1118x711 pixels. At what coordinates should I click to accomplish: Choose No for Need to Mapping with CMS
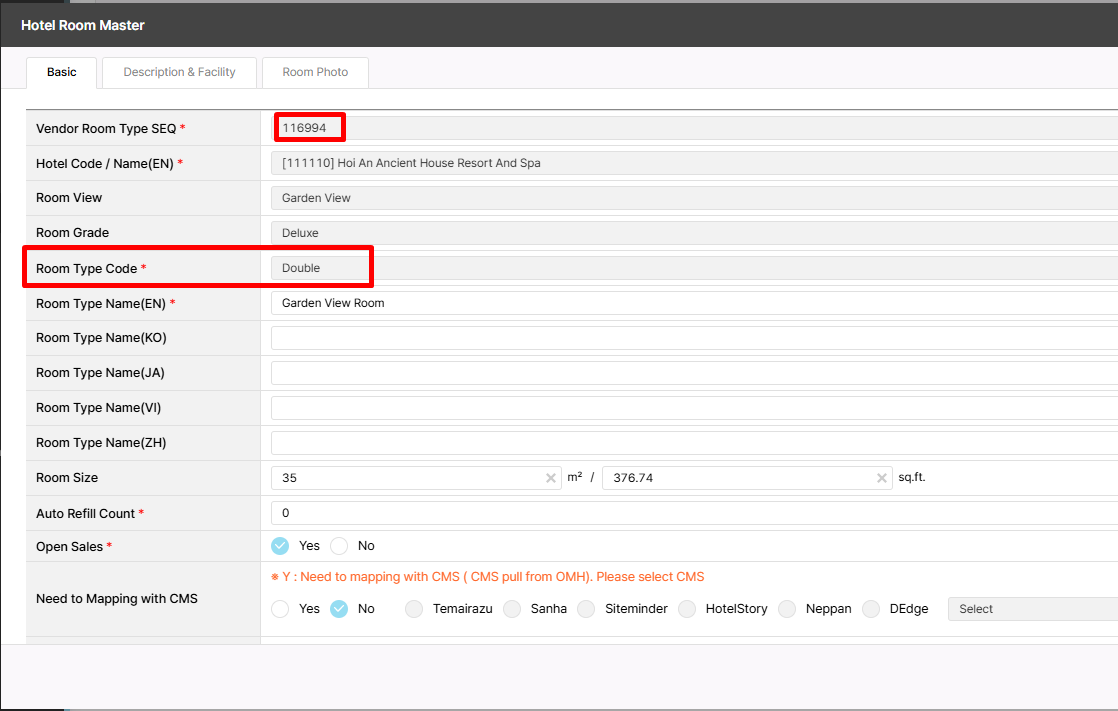coord(340,609)
